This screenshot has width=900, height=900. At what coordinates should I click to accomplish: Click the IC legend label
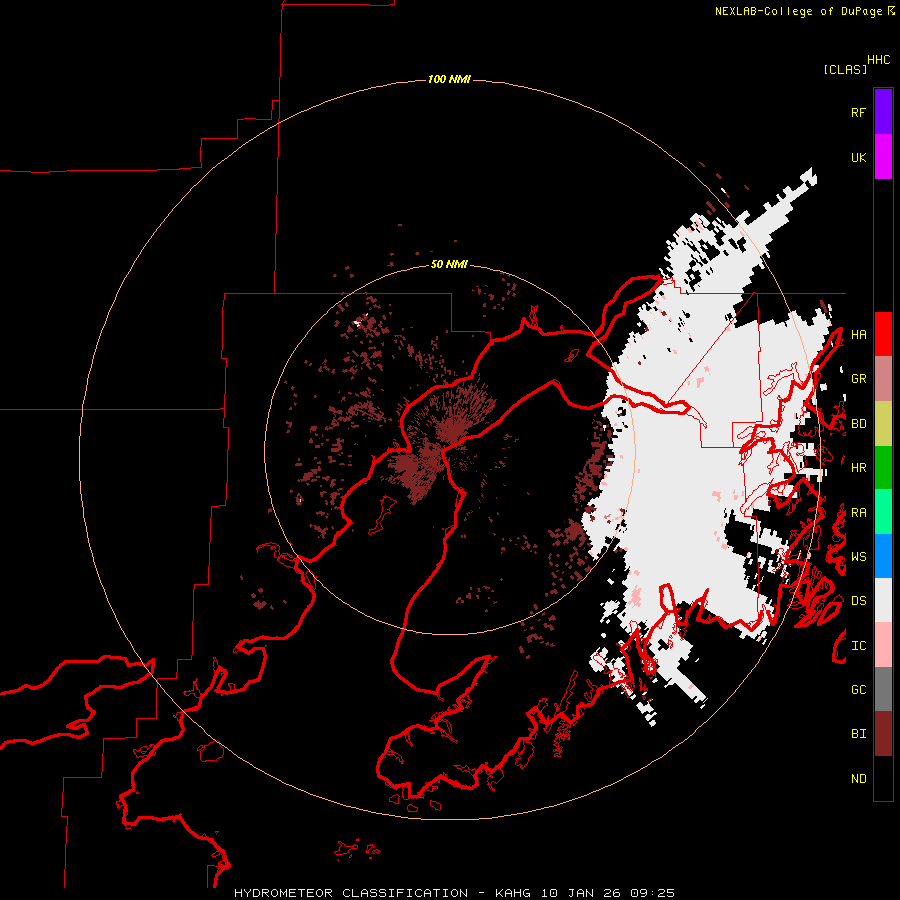[858, 646]
